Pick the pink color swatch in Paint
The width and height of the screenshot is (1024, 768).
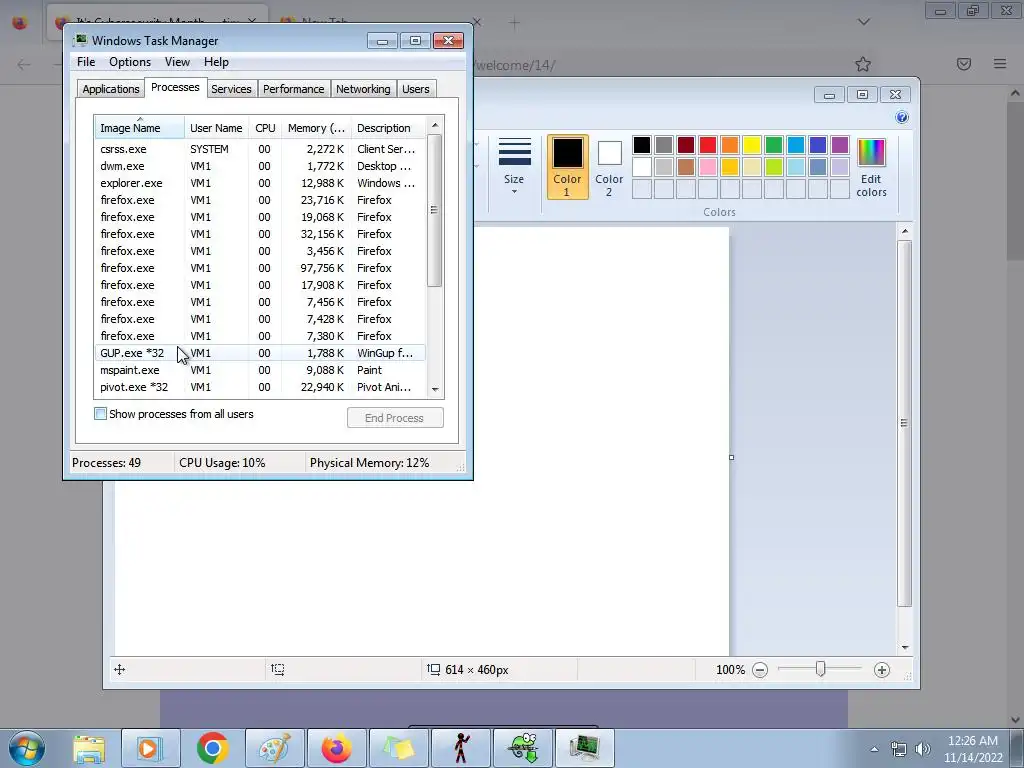[708, 167]
